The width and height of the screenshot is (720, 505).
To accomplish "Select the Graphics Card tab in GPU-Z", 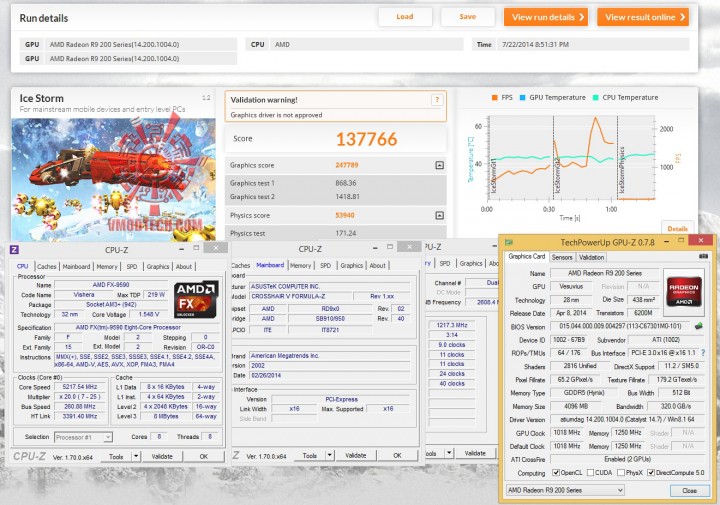I will 527,257.
